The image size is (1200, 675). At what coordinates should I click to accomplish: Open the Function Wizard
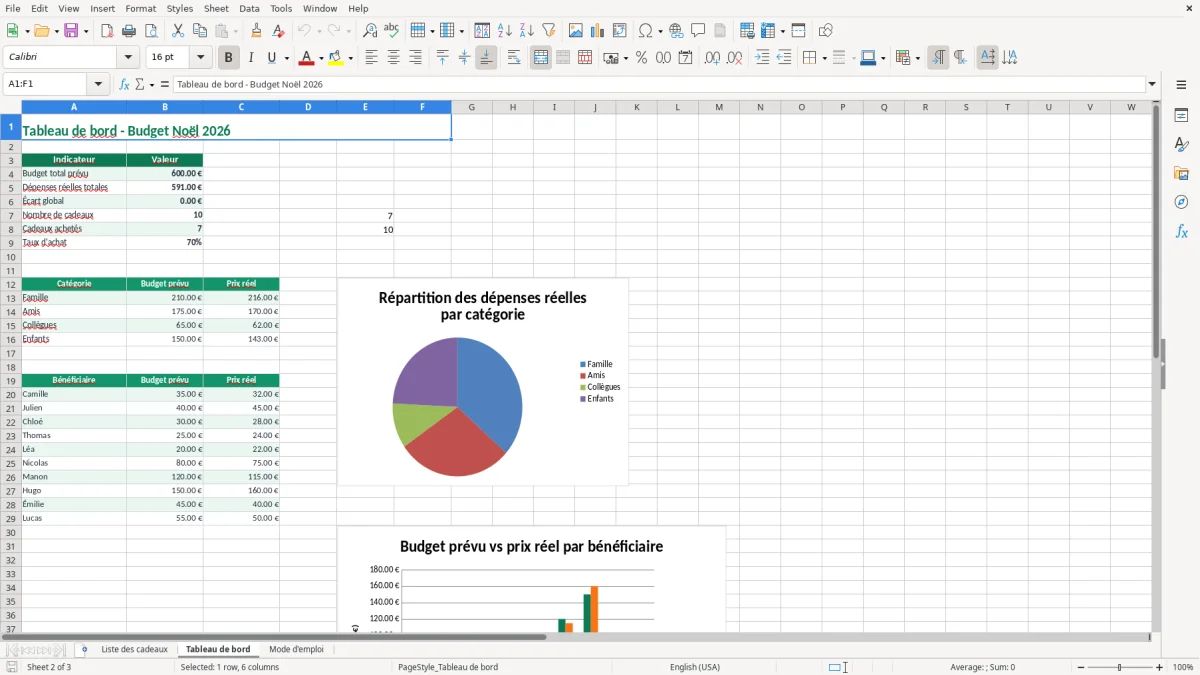125,84
